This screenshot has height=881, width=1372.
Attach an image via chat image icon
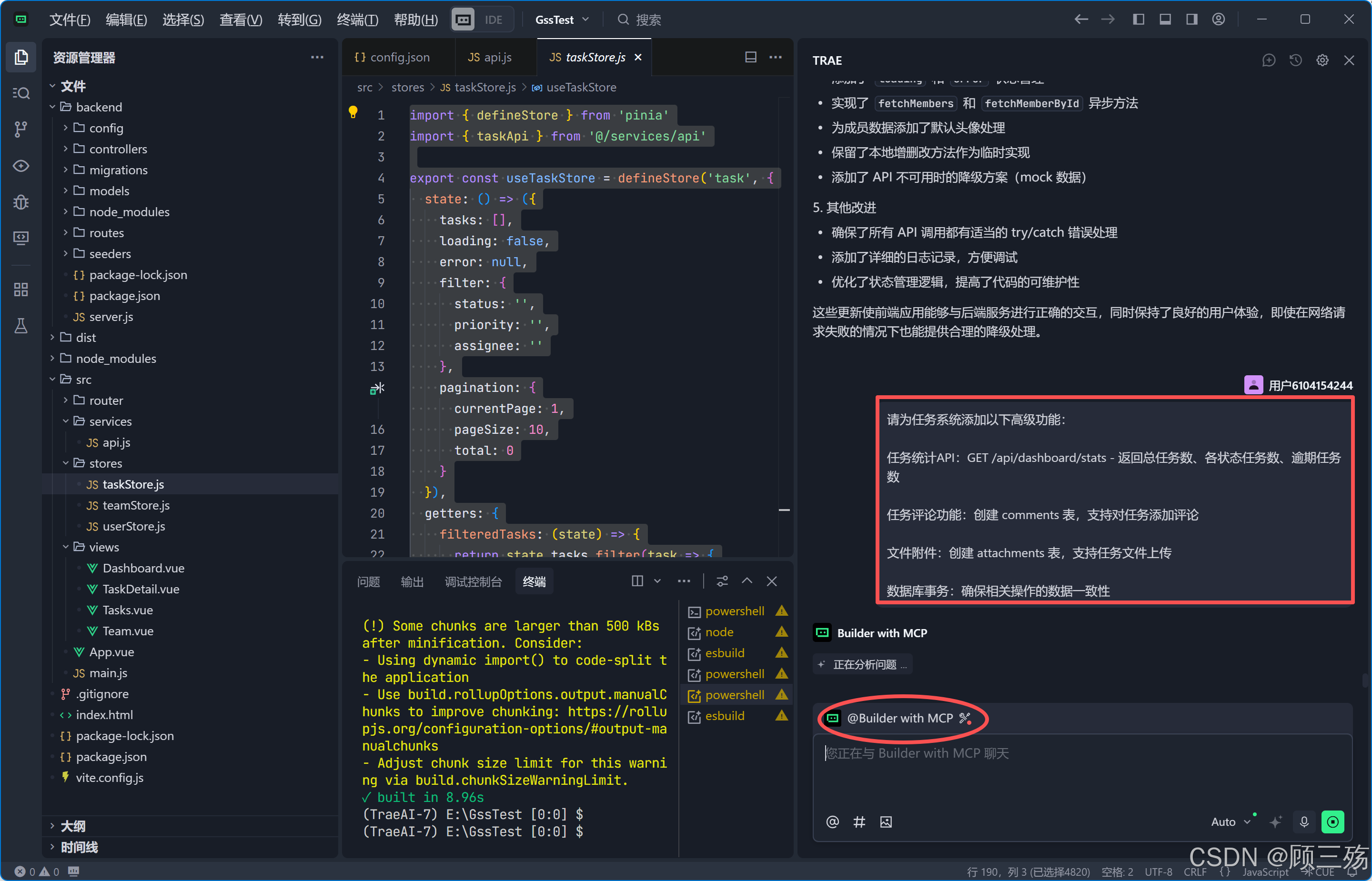886,822
